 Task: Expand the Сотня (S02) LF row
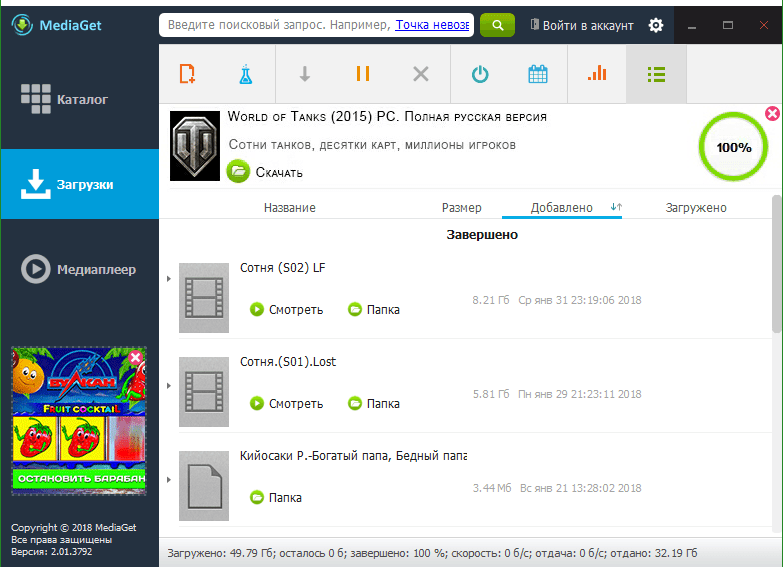(169, 279)
